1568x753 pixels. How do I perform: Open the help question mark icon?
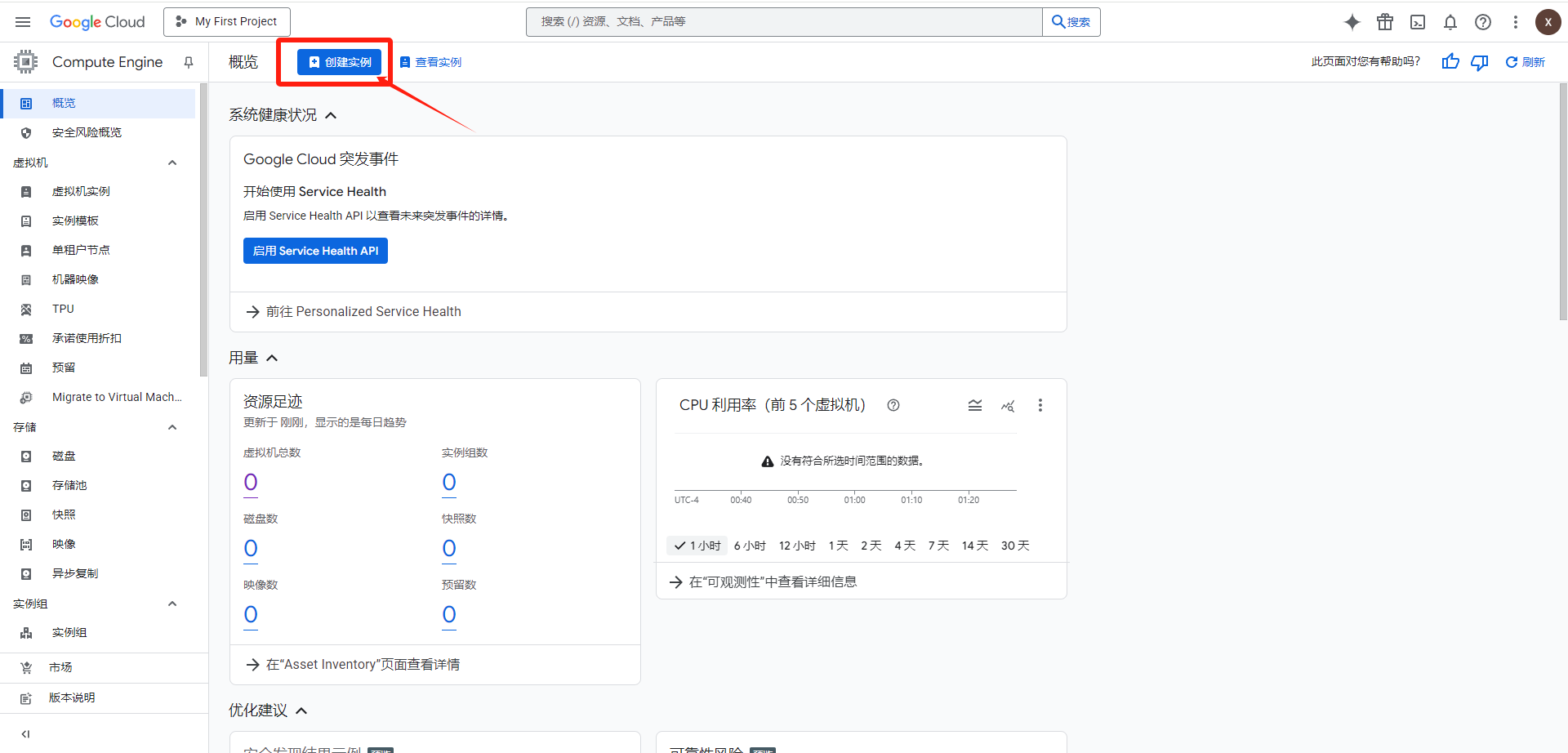(1483, 22)
